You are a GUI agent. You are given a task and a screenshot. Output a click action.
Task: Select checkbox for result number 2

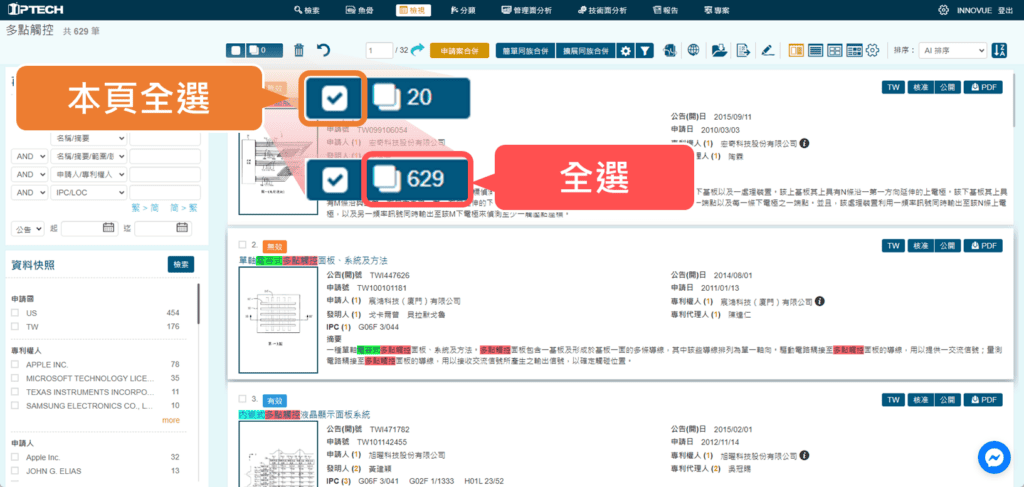pyautogui.click(x=241, y=245)
